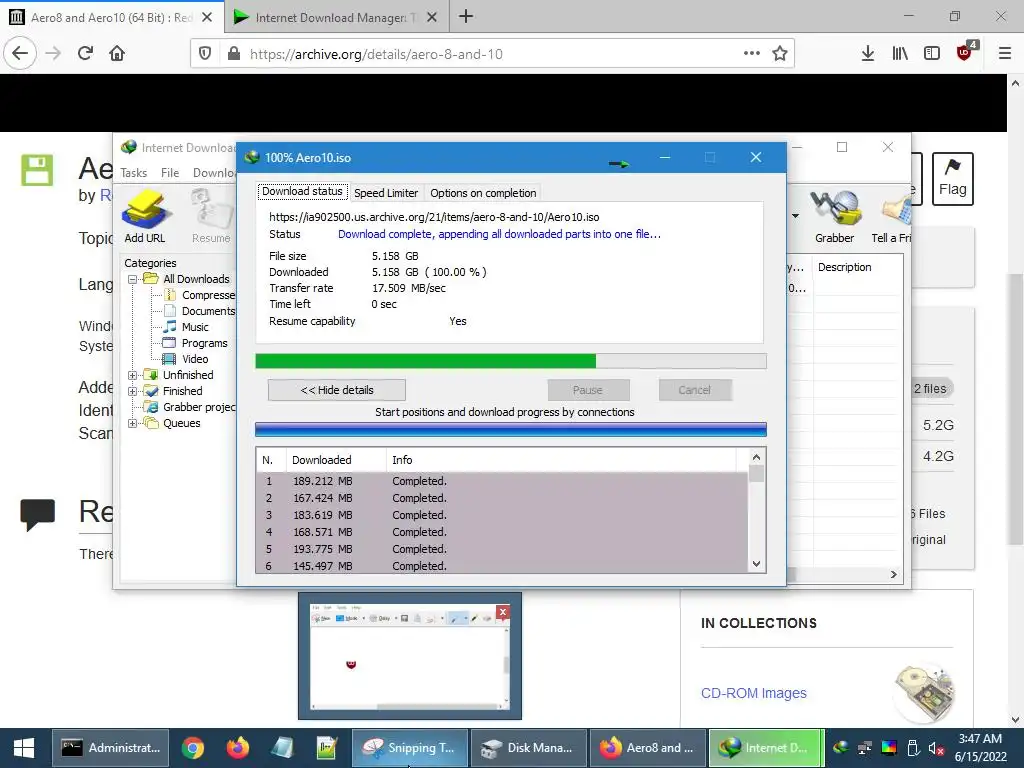This screenshot has height=768, width=1024.
Task: Open page actions three-dots menu in address bar
Action: [752, 54]
